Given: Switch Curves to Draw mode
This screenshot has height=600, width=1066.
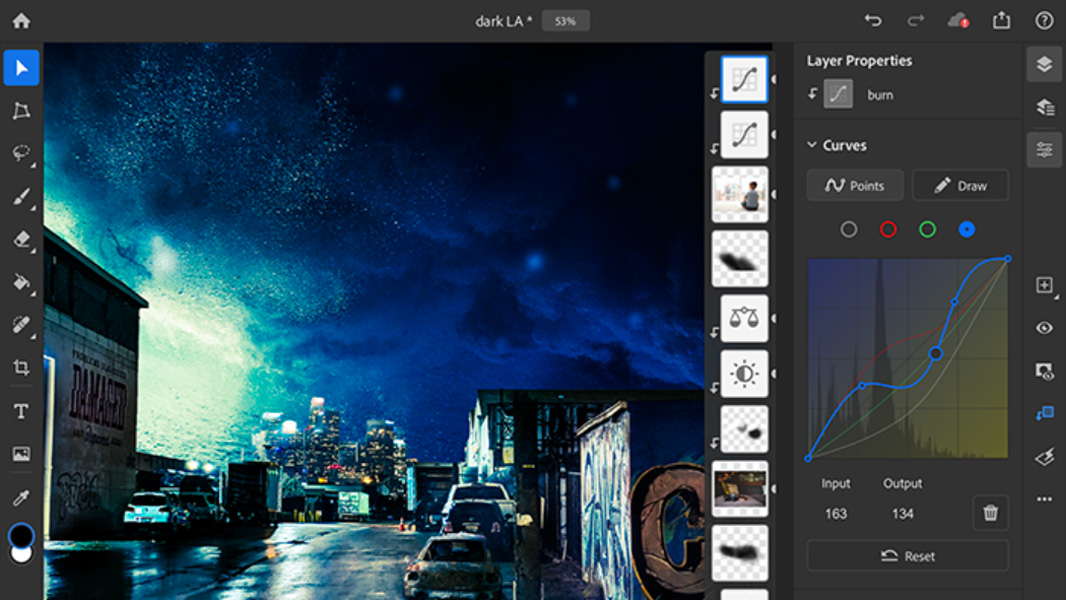Looking at the screenshot, I should [960, 185].
